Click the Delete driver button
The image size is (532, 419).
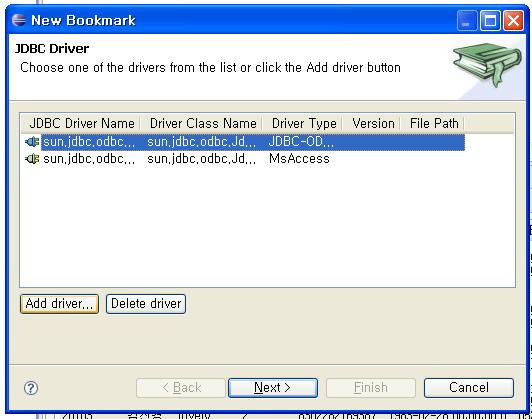coord(146,304)
